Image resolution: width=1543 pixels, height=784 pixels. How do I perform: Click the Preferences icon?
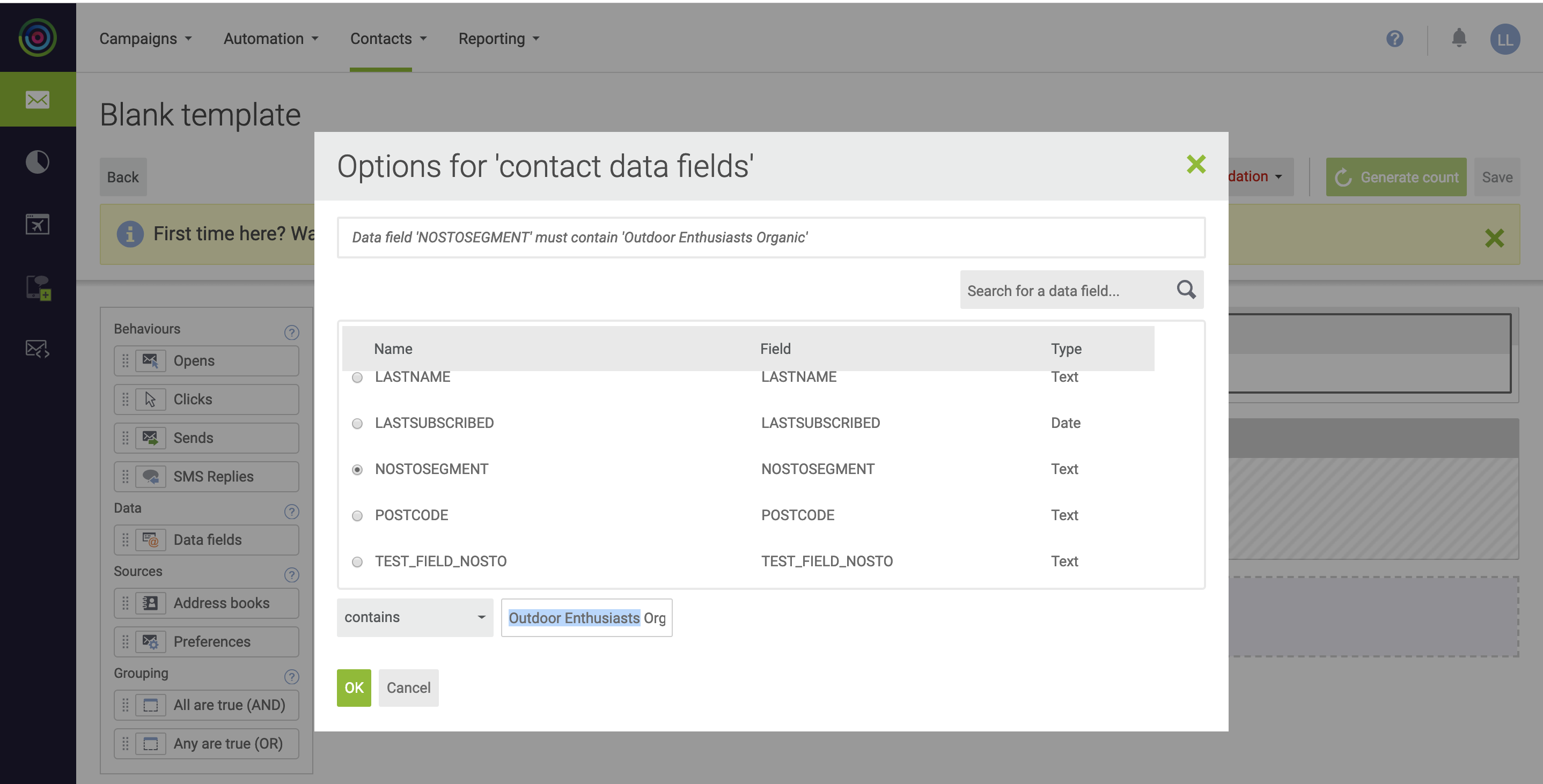(150, 642)
